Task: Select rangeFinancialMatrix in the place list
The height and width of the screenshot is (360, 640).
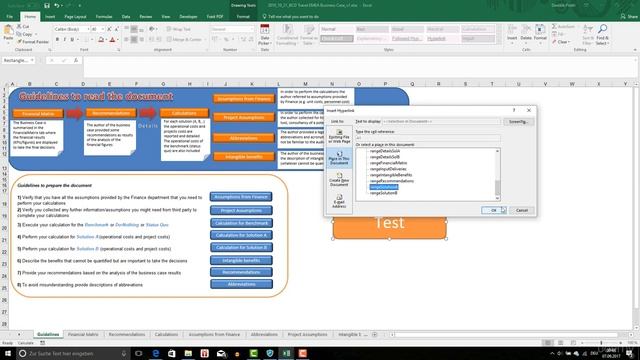Action: pos(388,163)
